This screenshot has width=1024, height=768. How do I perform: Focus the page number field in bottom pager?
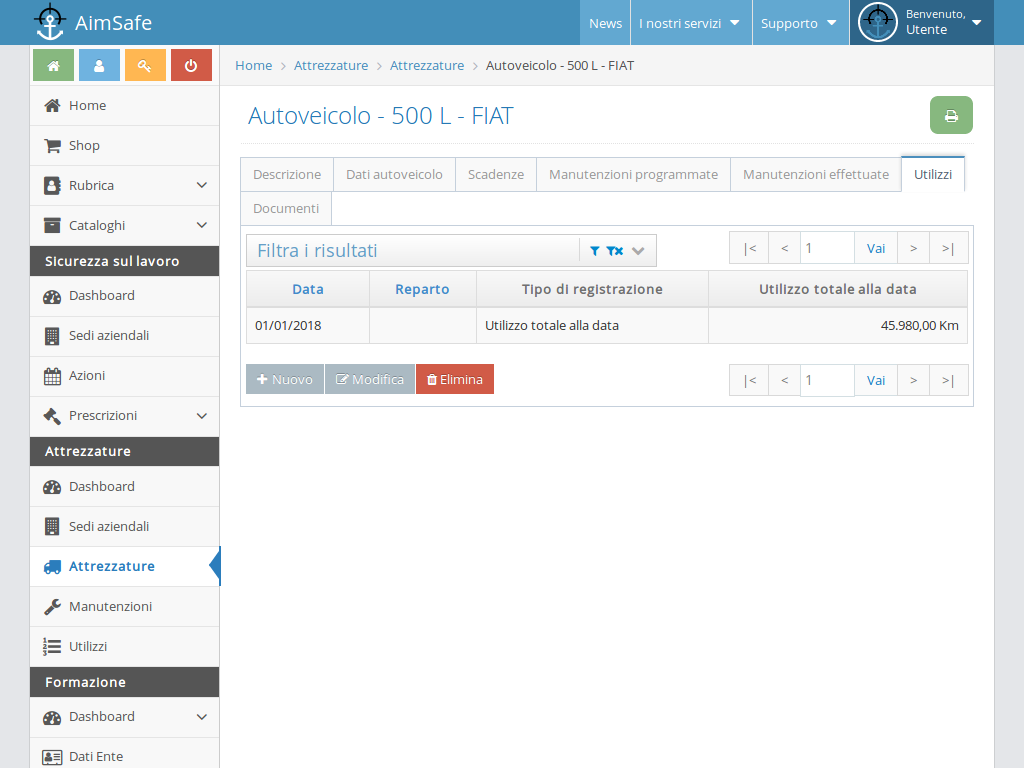coord(827,380)
